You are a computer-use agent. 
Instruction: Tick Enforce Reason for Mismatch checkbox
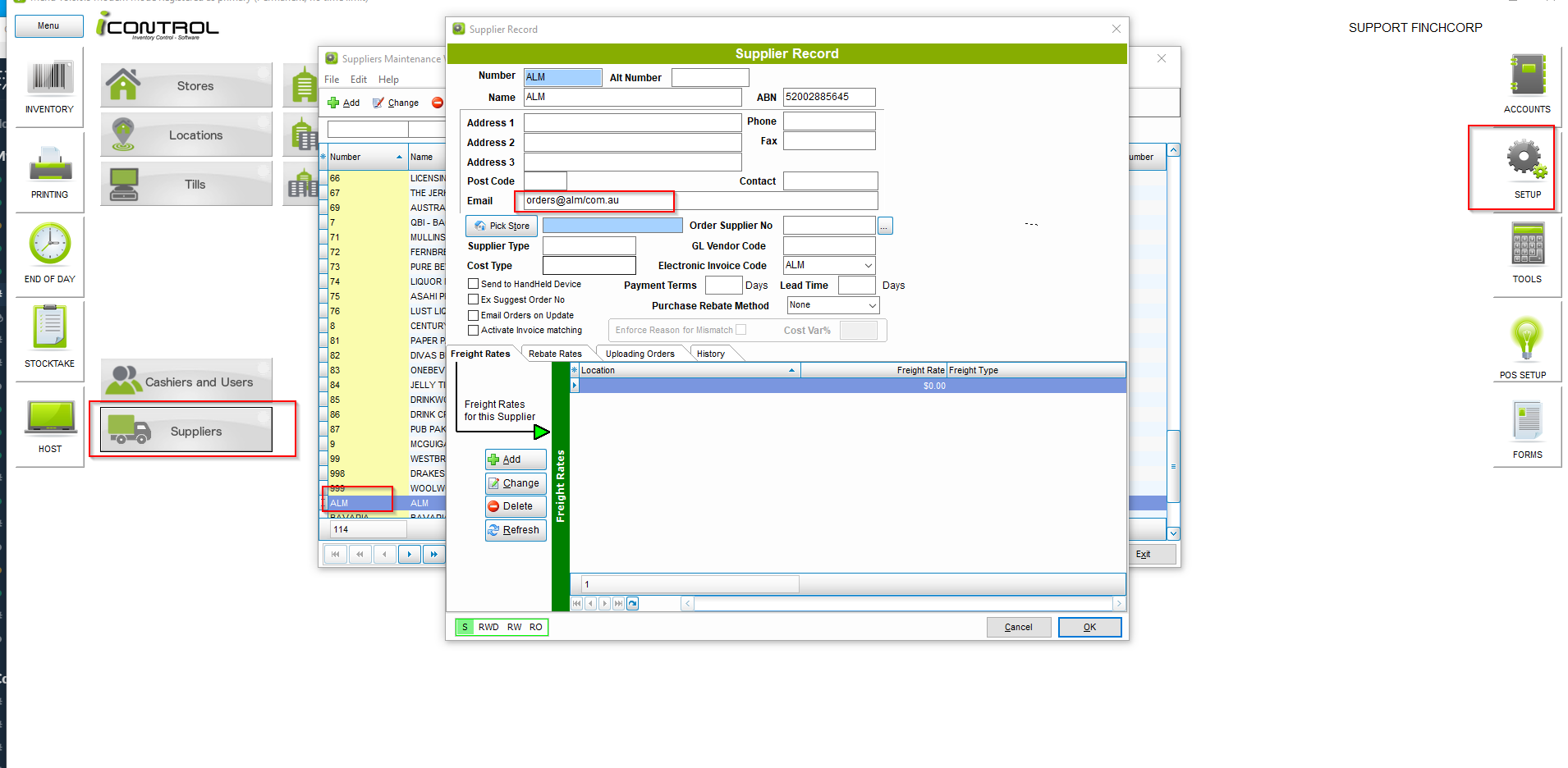(x=741, y=330)
